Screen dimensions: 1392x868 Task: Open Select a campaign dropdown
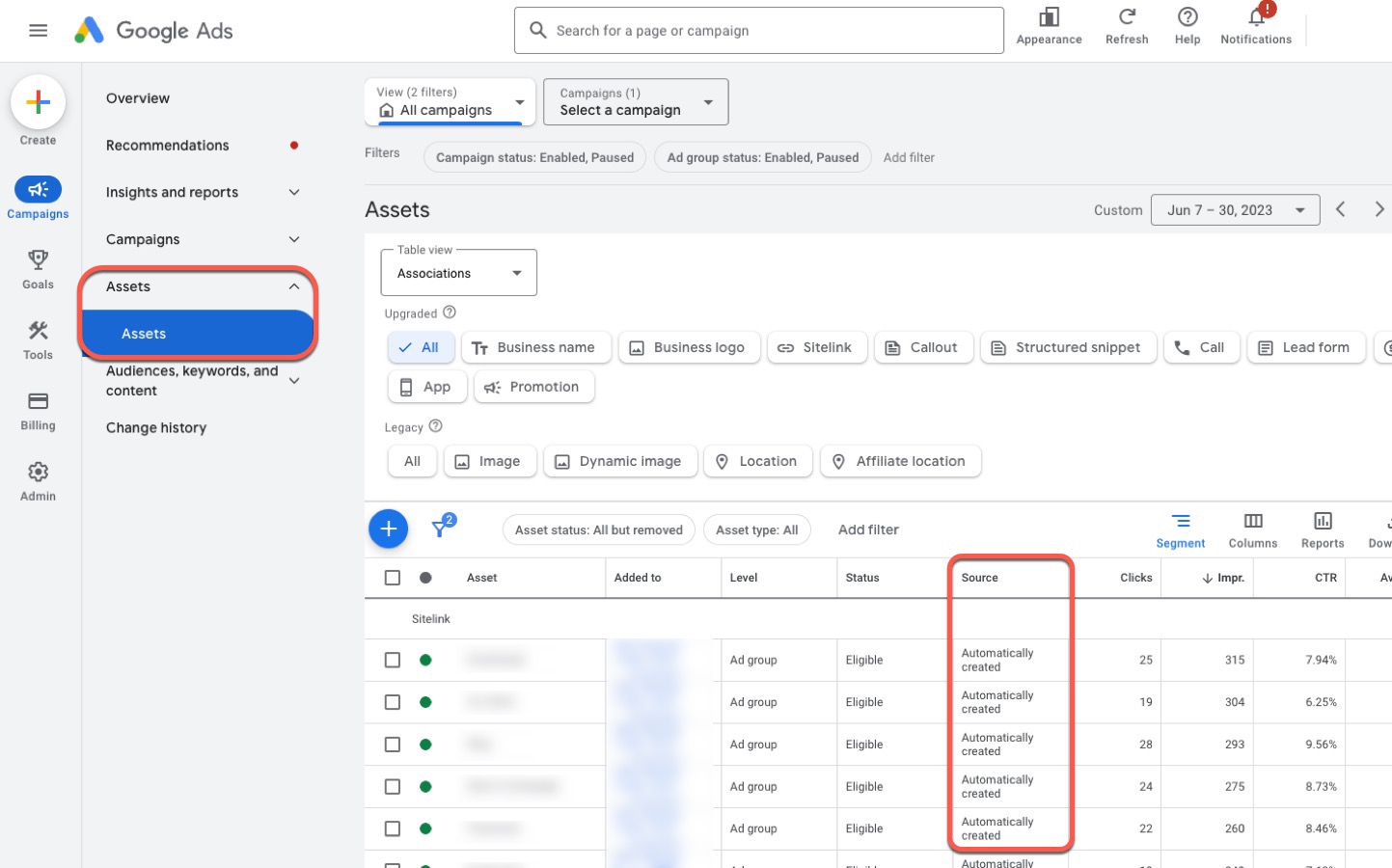pyautogui.click(x=636, y=101)
